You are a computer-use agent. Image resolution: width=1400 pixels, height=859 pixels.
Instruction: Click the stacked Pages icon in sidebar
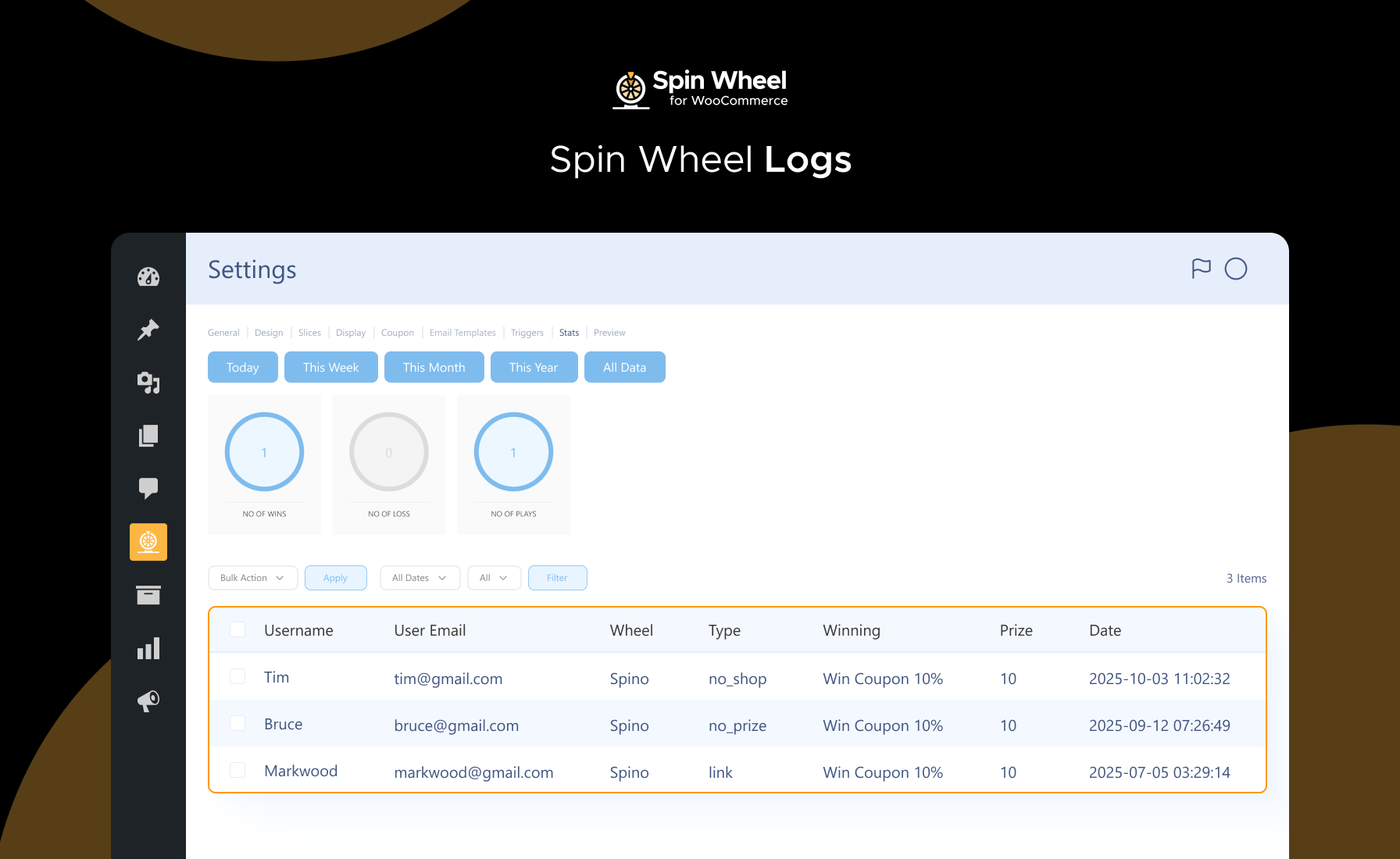click(x=148, y=436)
